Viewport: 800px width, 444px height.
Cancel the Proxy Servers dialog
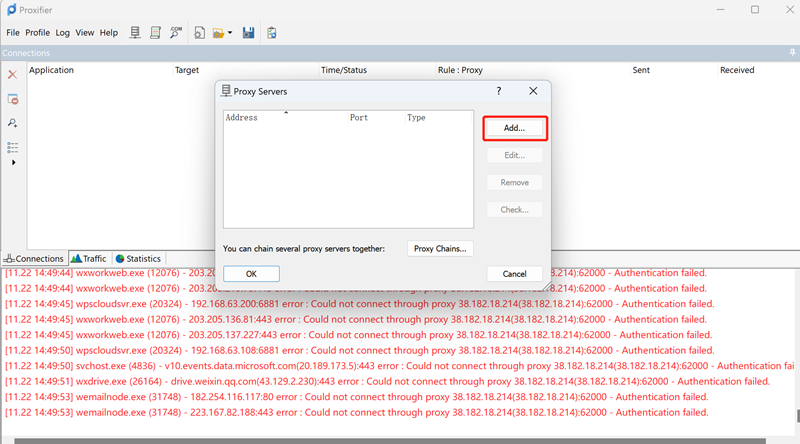point(514,274)
